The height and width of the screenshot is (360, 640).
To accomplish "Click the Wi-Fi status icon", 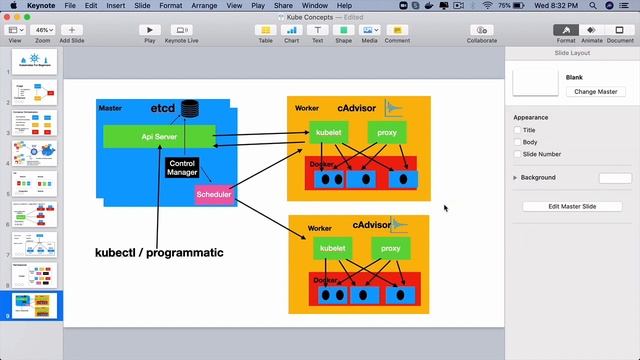I will [x=487, y=6].
